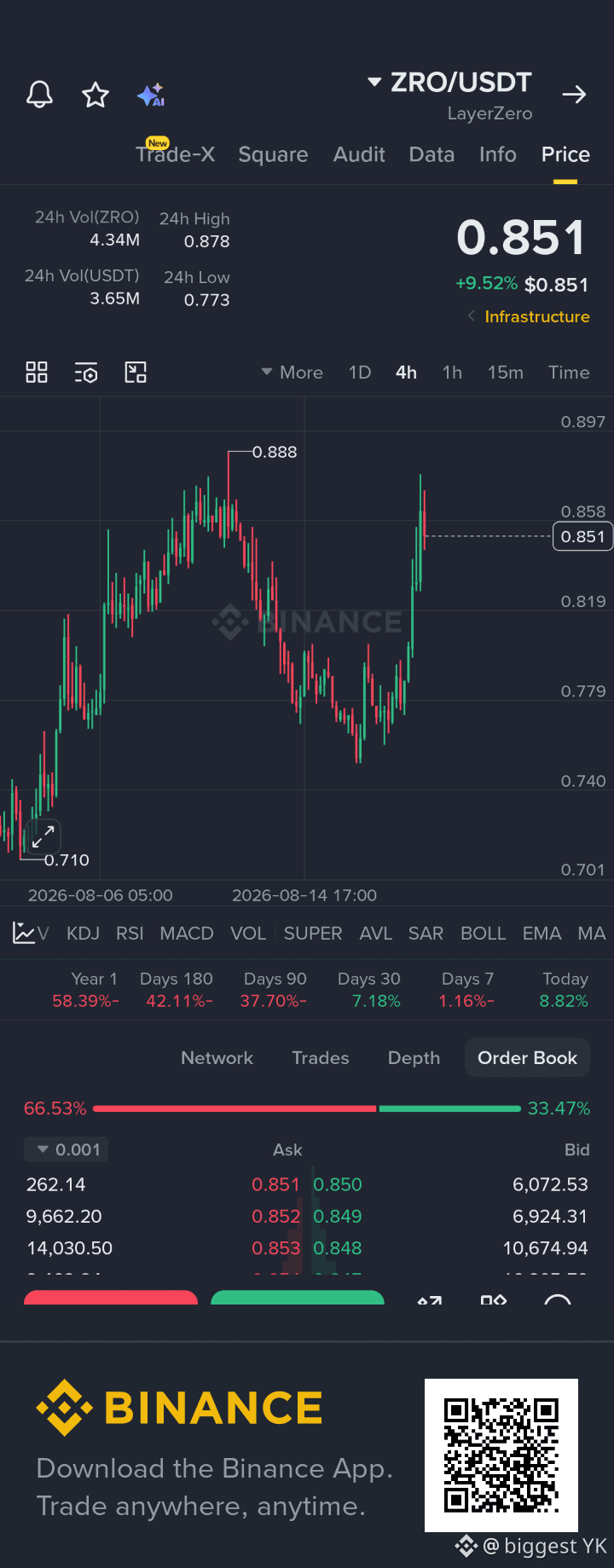
Task: Select bid price 0.849 in order book
Action: 338,1216
